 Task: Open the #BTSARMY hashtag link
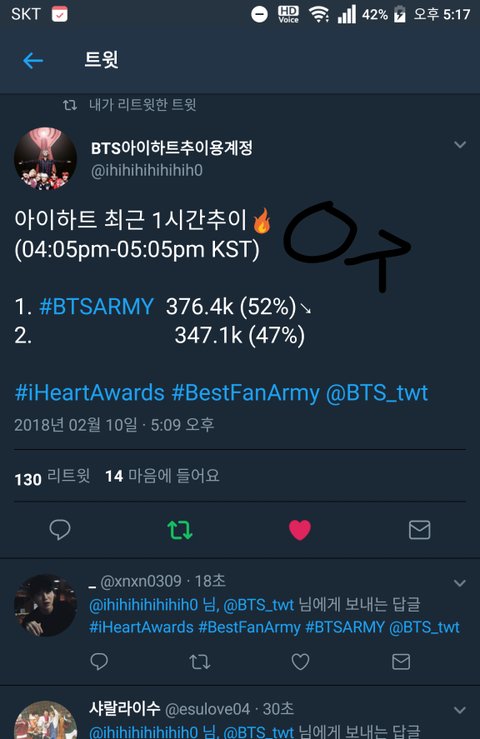[x=96, y=306]
